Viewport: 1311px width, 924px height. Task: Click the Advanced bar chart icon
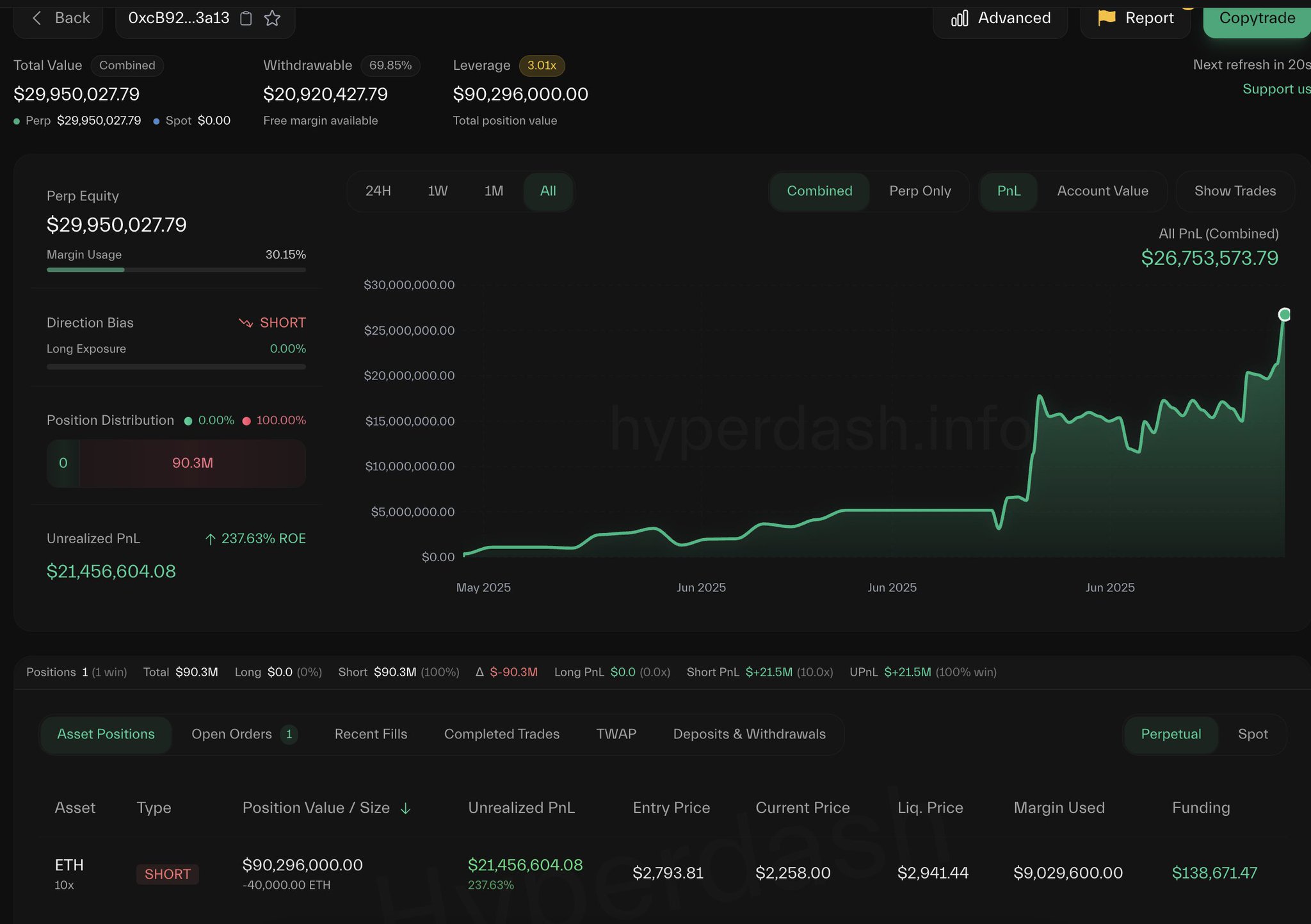coord(960,19)
